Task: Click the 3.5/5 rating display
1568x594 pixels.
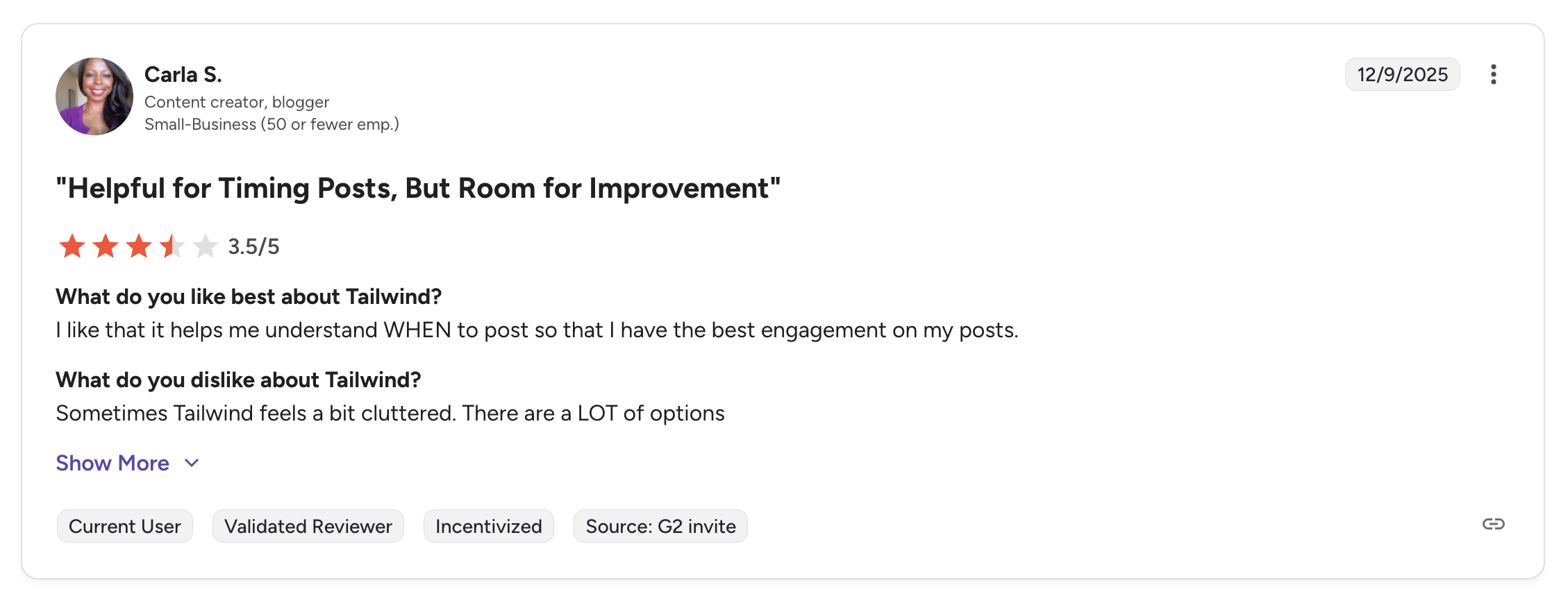Action: point(253,246)
